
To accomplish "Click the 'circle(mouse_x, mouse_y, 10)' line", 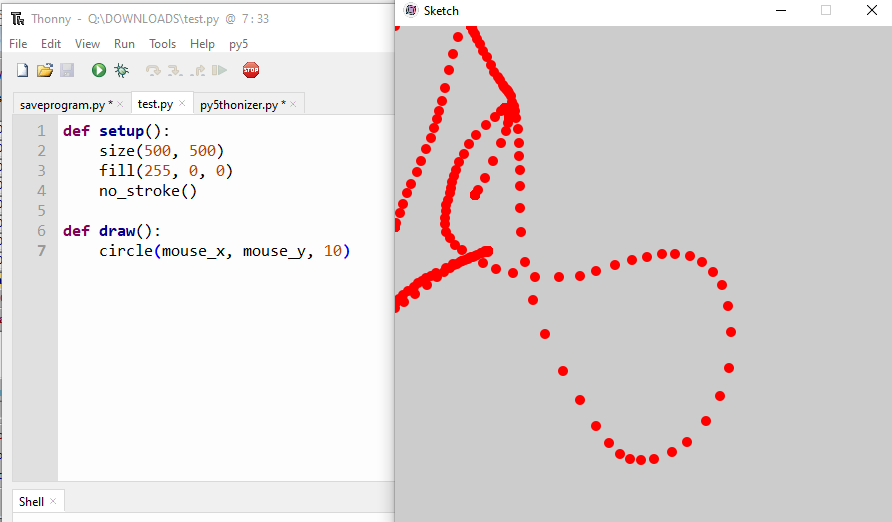I will coord(225,251).
